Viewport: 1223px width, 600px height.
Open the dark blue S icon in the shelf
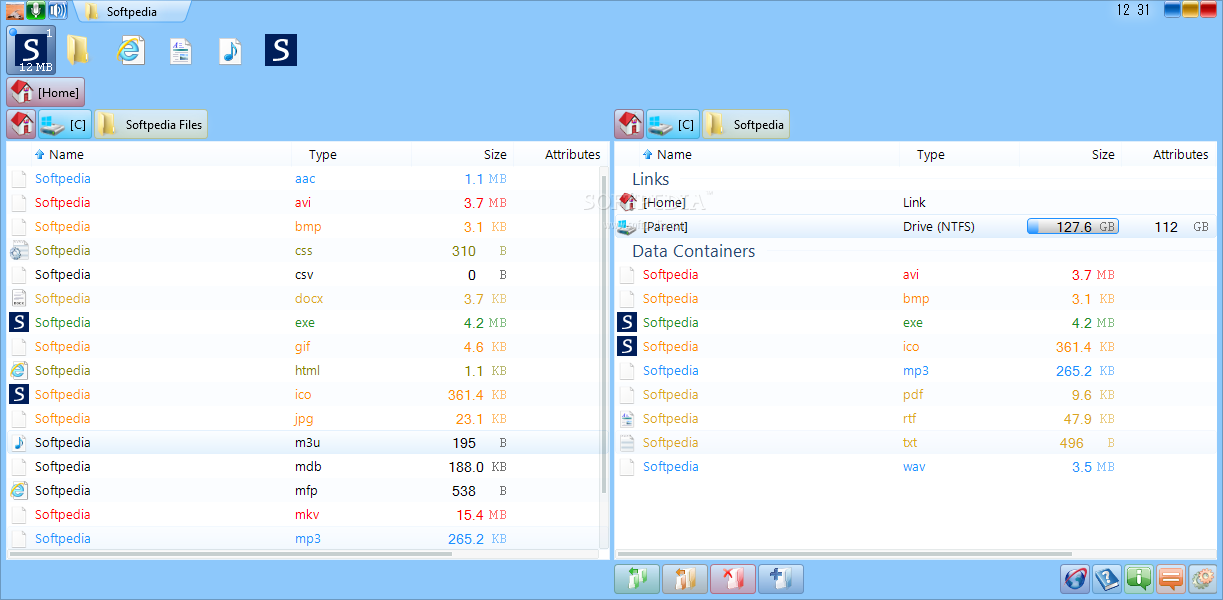pos(281,50)
